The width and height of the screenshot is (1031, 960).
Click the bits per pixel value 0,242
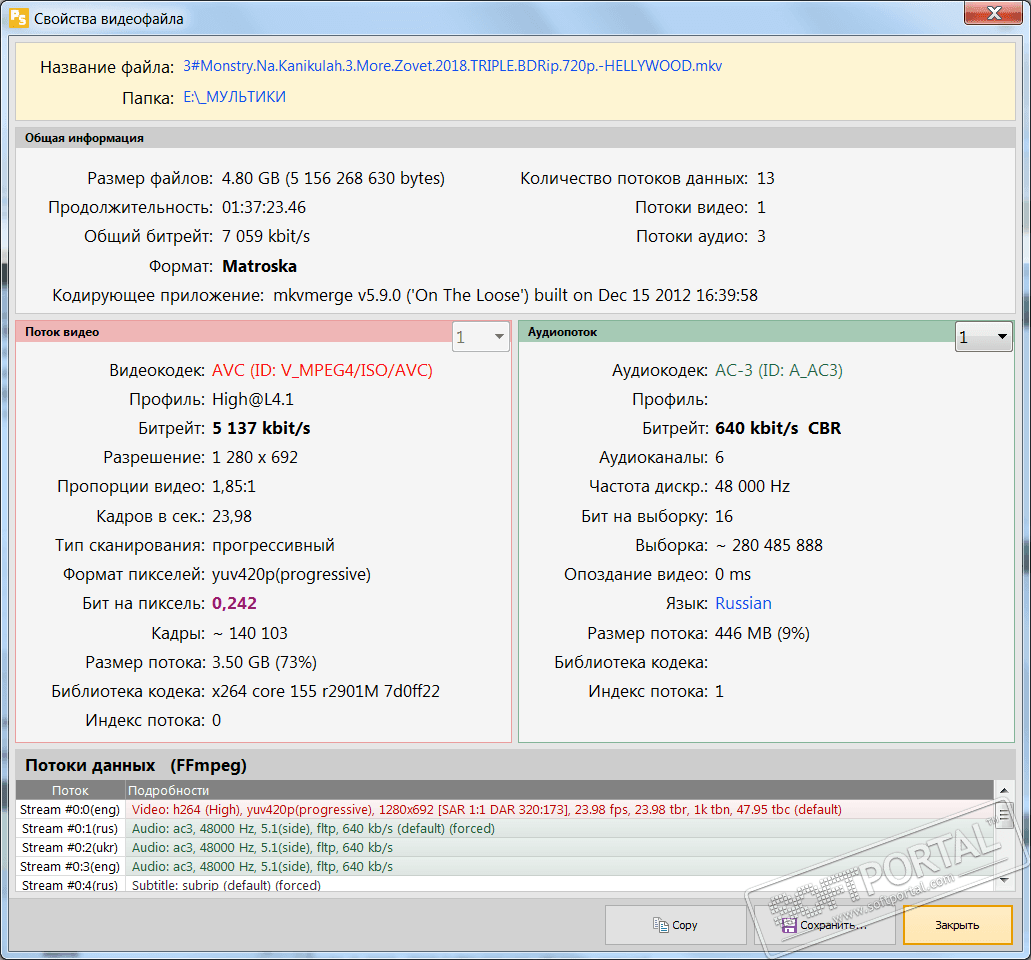coord(234,603)
